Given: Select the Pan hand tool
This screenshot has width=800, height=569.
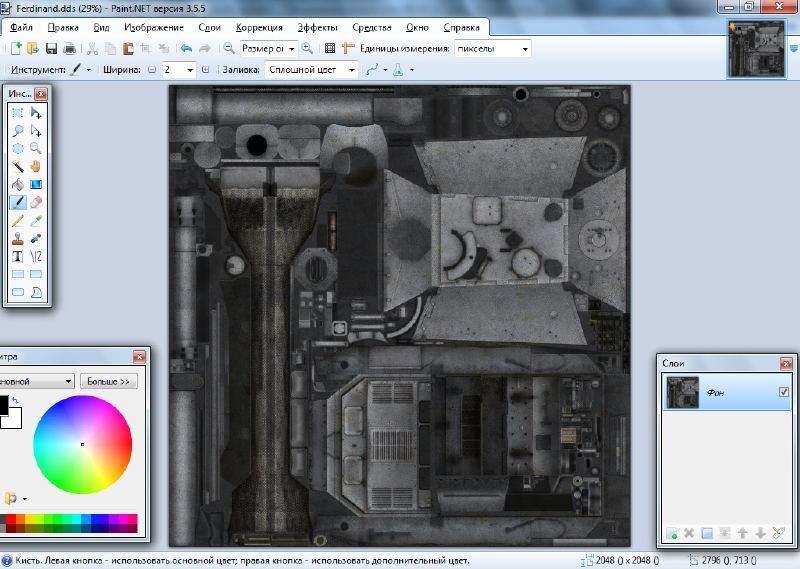Looking at the screenshot, I should pos(36,166).
